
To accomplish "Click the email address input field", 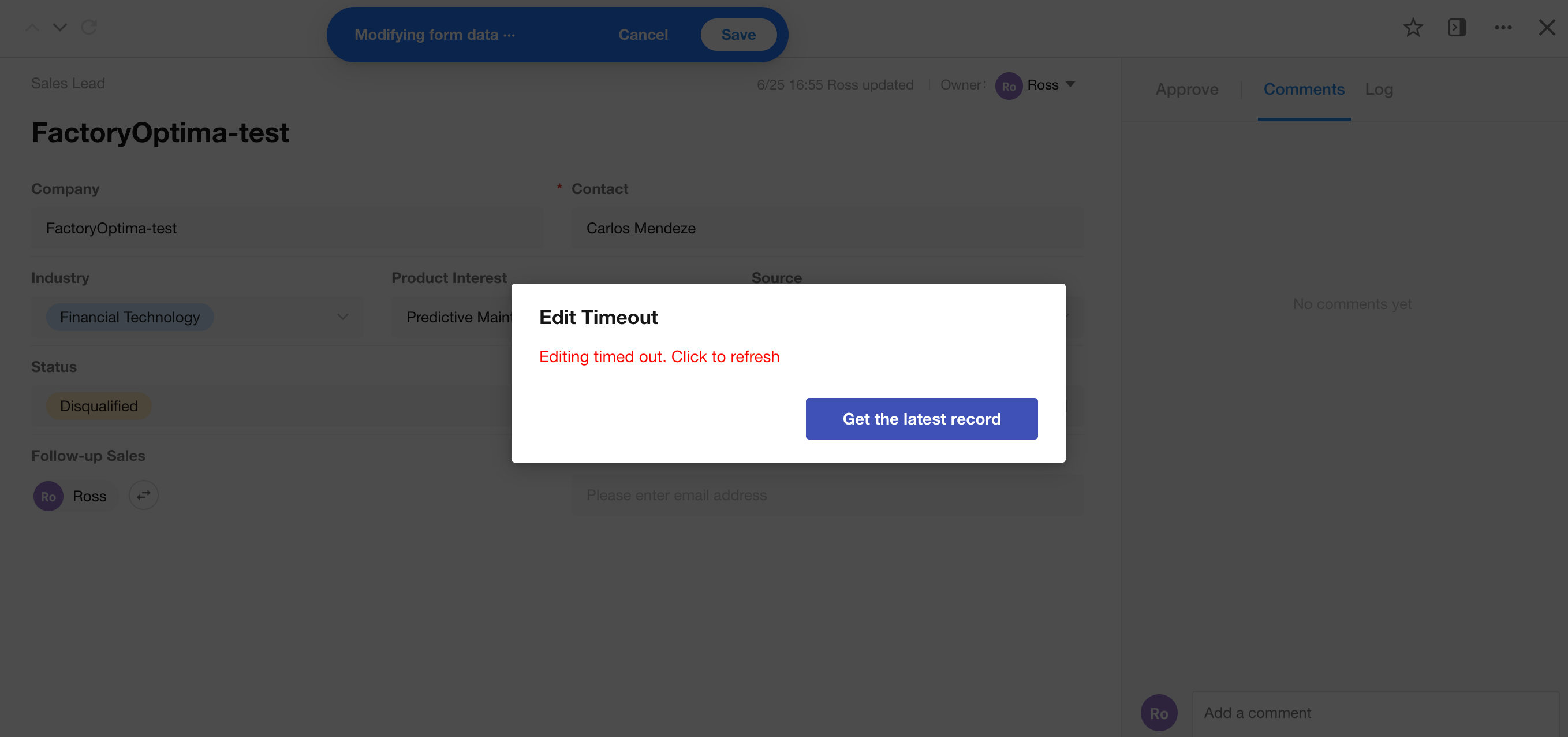I will (x=827, y=495).
